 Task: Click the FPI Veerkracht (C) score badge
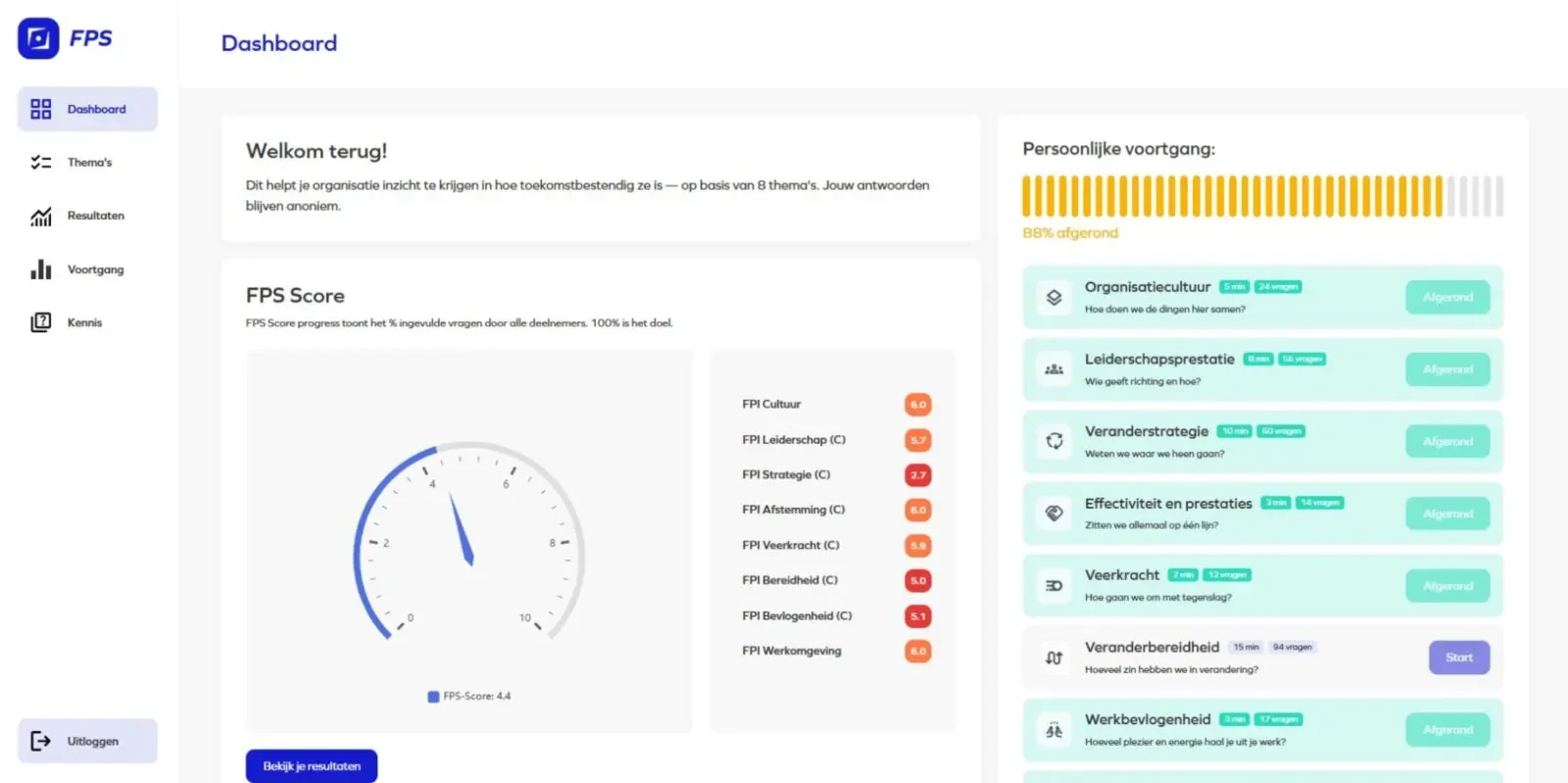pos(917,546)
